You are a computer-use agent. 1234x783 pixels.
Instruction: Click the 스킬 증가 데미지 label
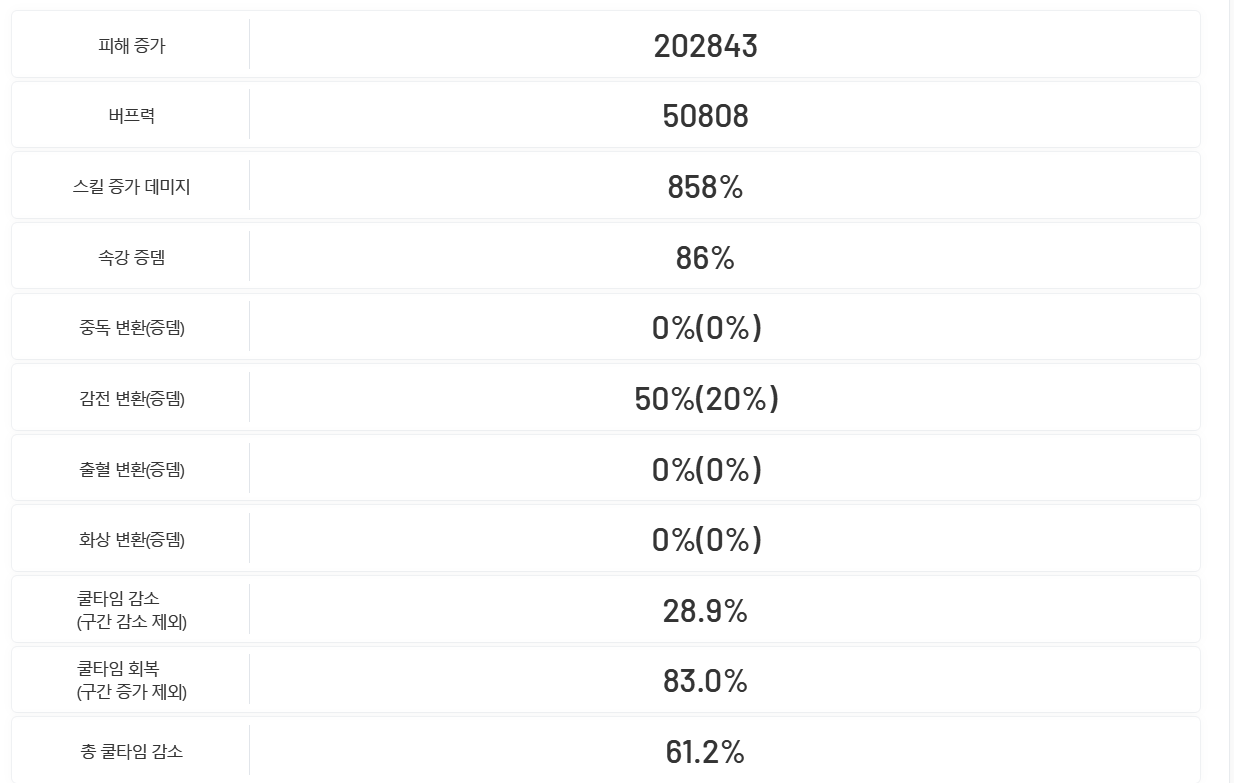click(x=131, y=187)
